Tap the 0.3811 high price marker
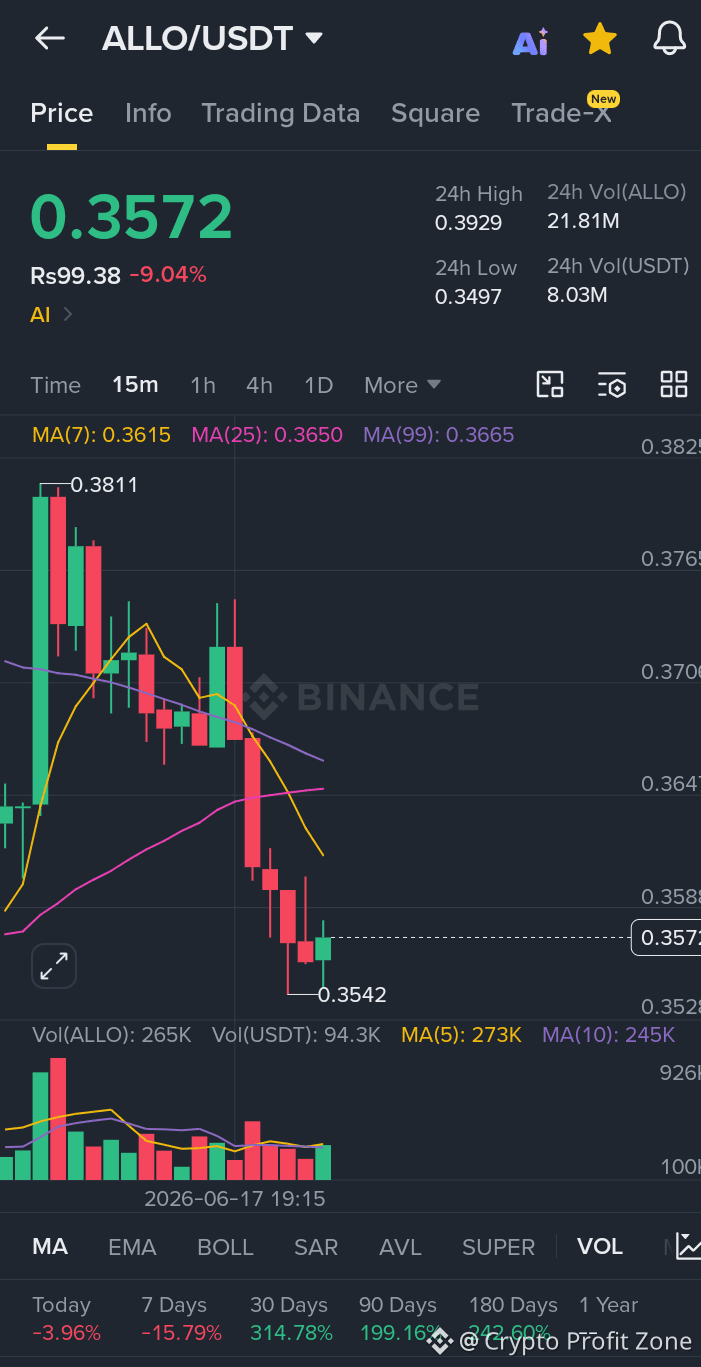 pos(104,486)
